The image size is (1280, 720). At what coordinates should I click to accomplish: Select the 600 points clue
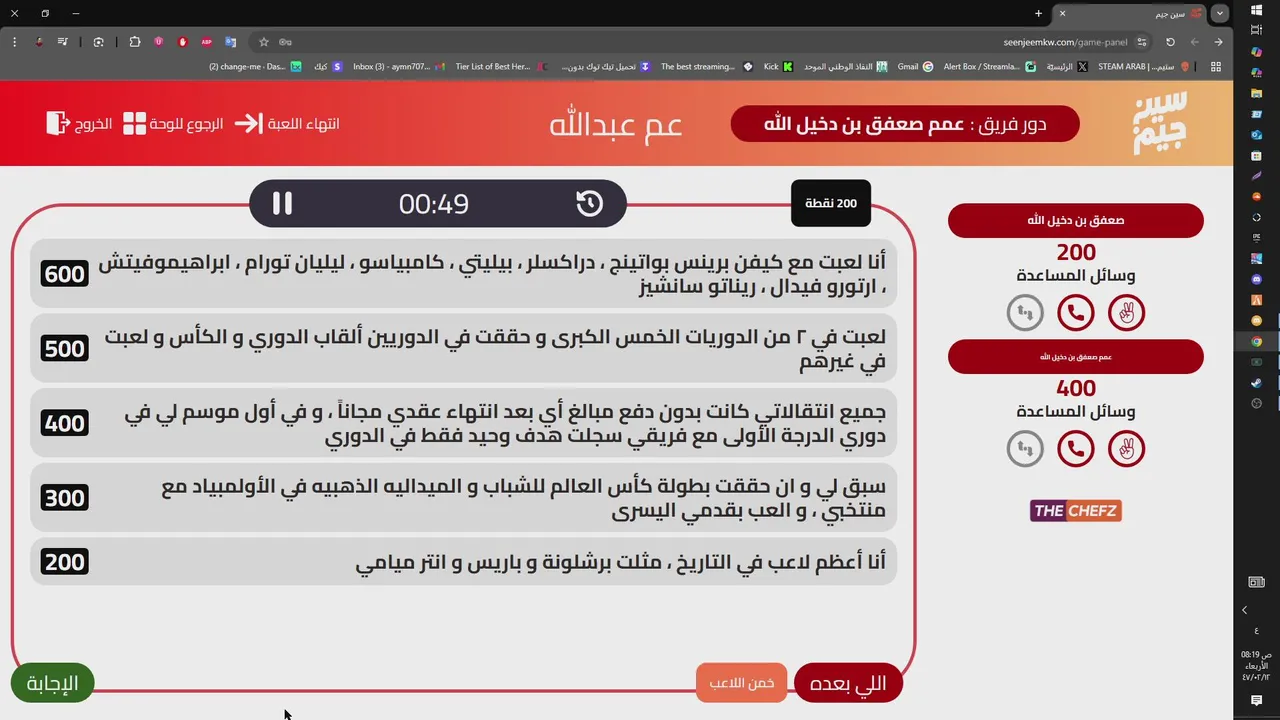(464, 274)
